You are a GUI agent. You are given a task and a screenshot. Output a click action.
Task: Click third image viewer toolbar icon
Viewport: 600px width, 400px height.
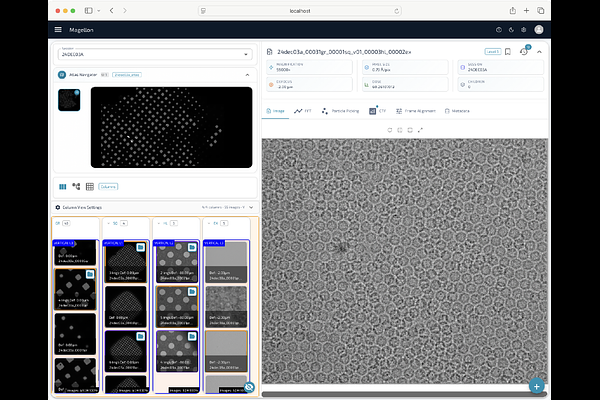(410, 130)
